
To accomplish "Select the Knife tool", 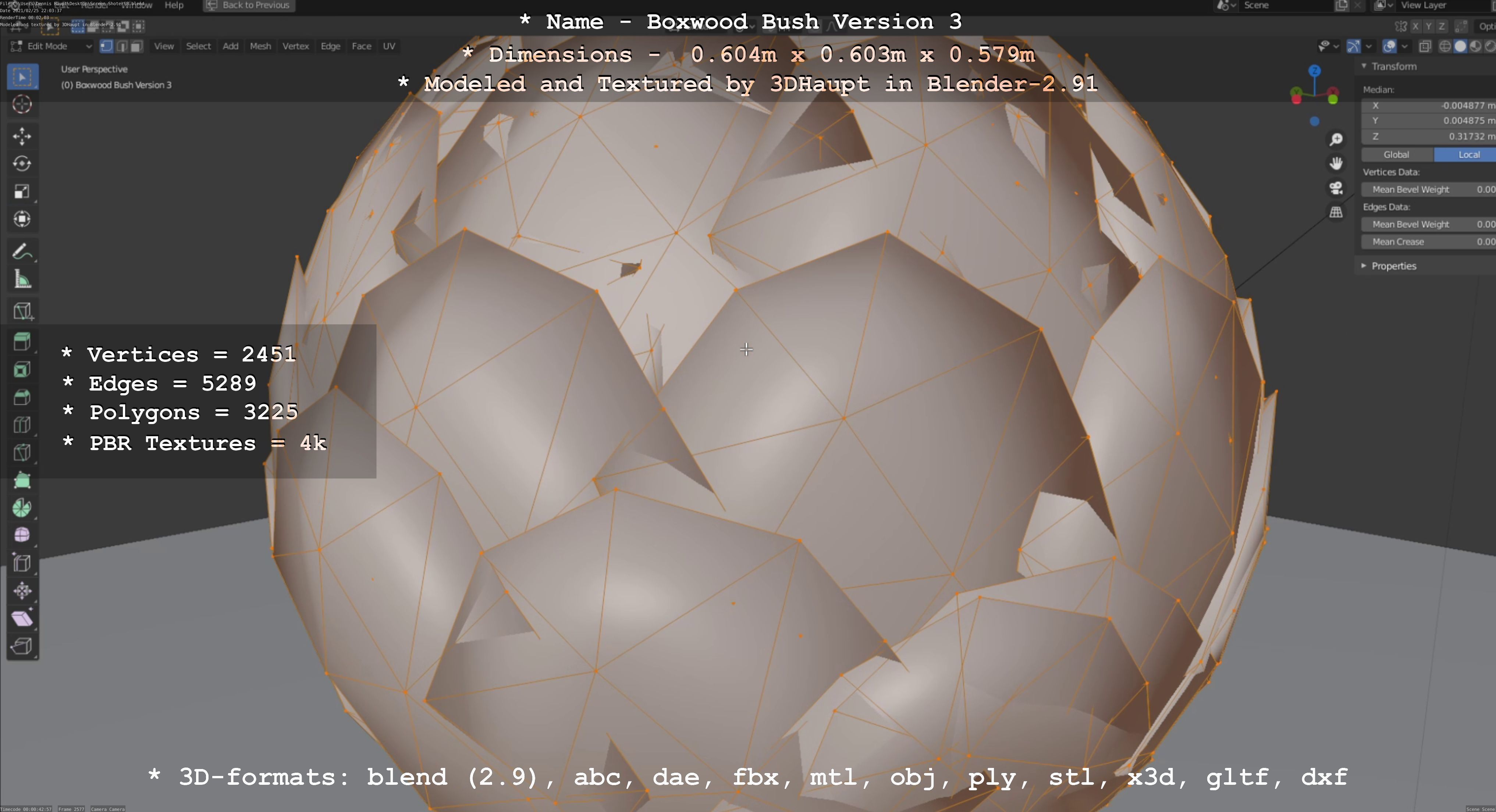I will 23,453.
